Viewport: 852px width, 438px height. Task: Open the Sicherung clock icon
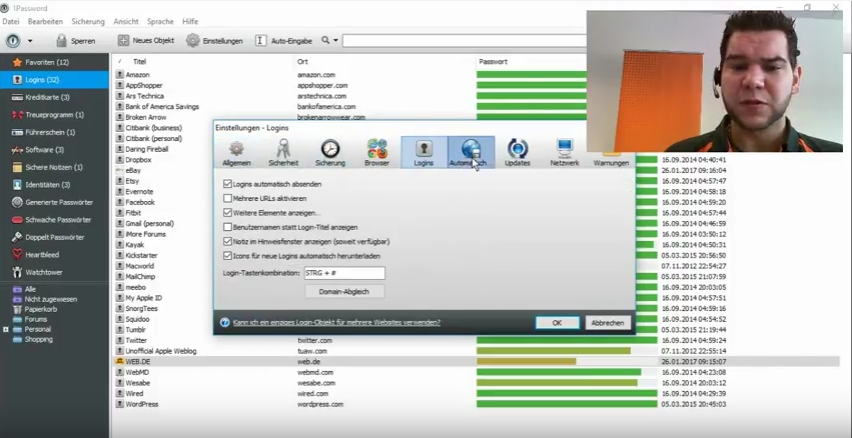[x=330, y=151]
